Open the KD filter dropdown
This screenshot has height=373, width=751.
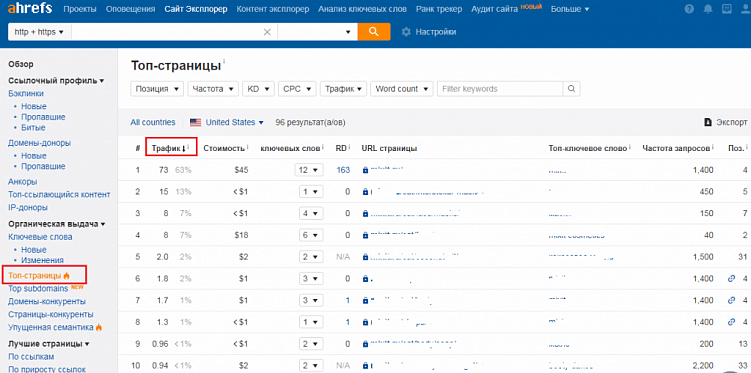pyautogui.click(x=258, y=89)
